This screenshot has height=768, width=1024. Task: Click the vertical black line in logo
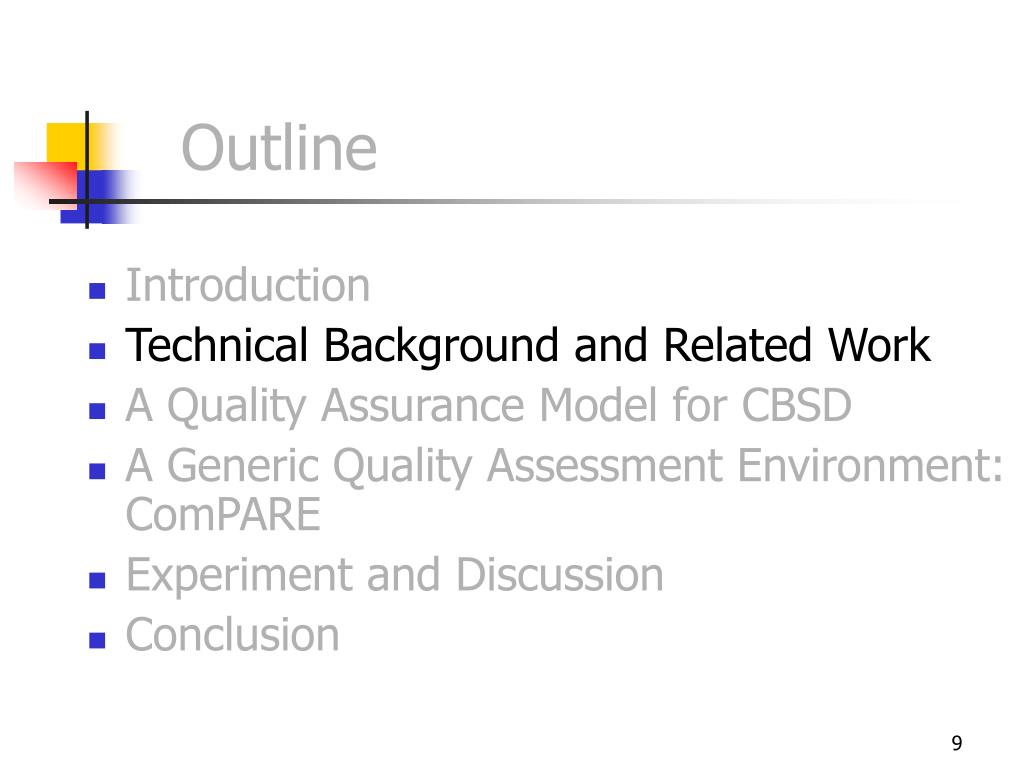point(87,170)
